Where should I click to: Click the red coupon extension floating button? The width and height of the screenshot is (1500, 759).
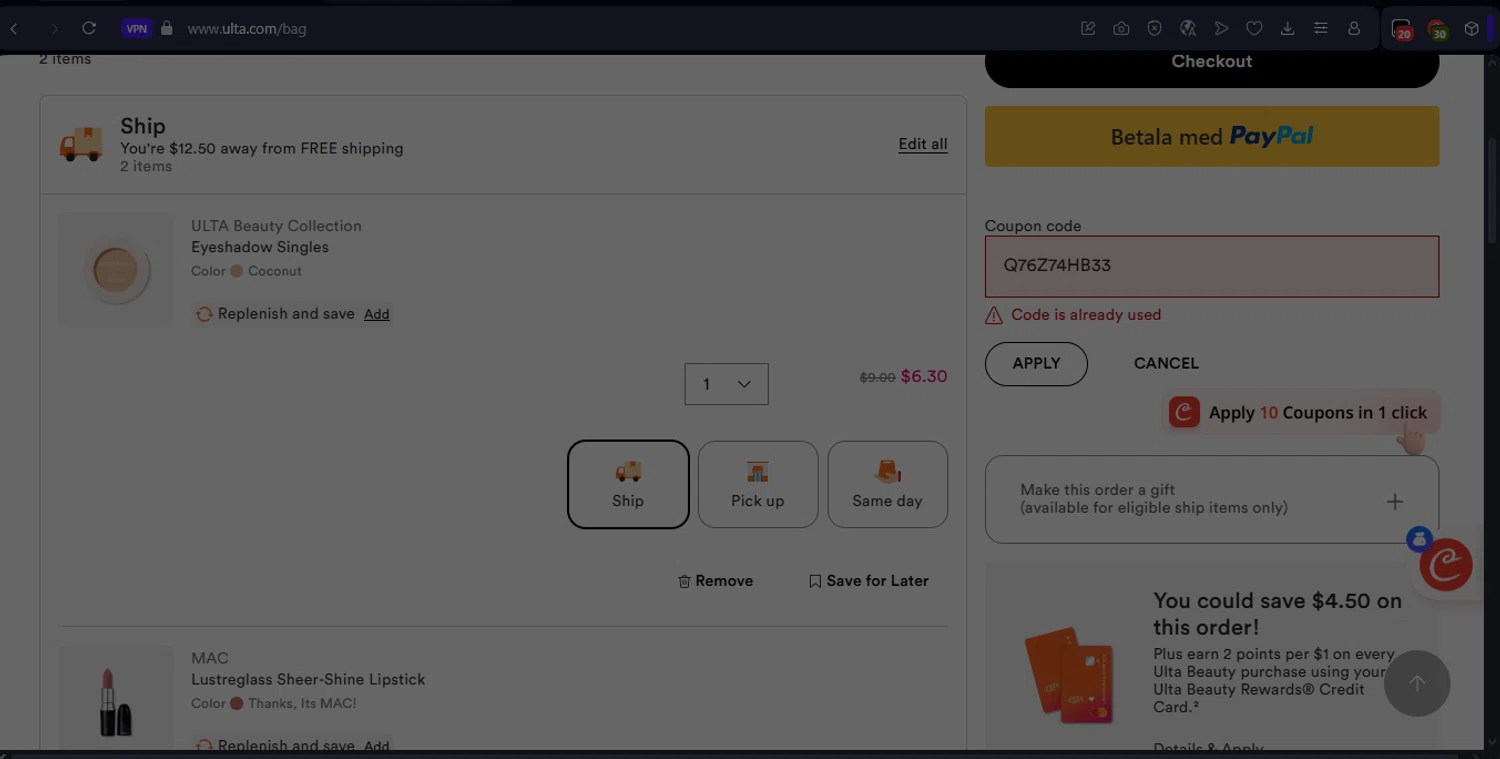coord(1446,565)
